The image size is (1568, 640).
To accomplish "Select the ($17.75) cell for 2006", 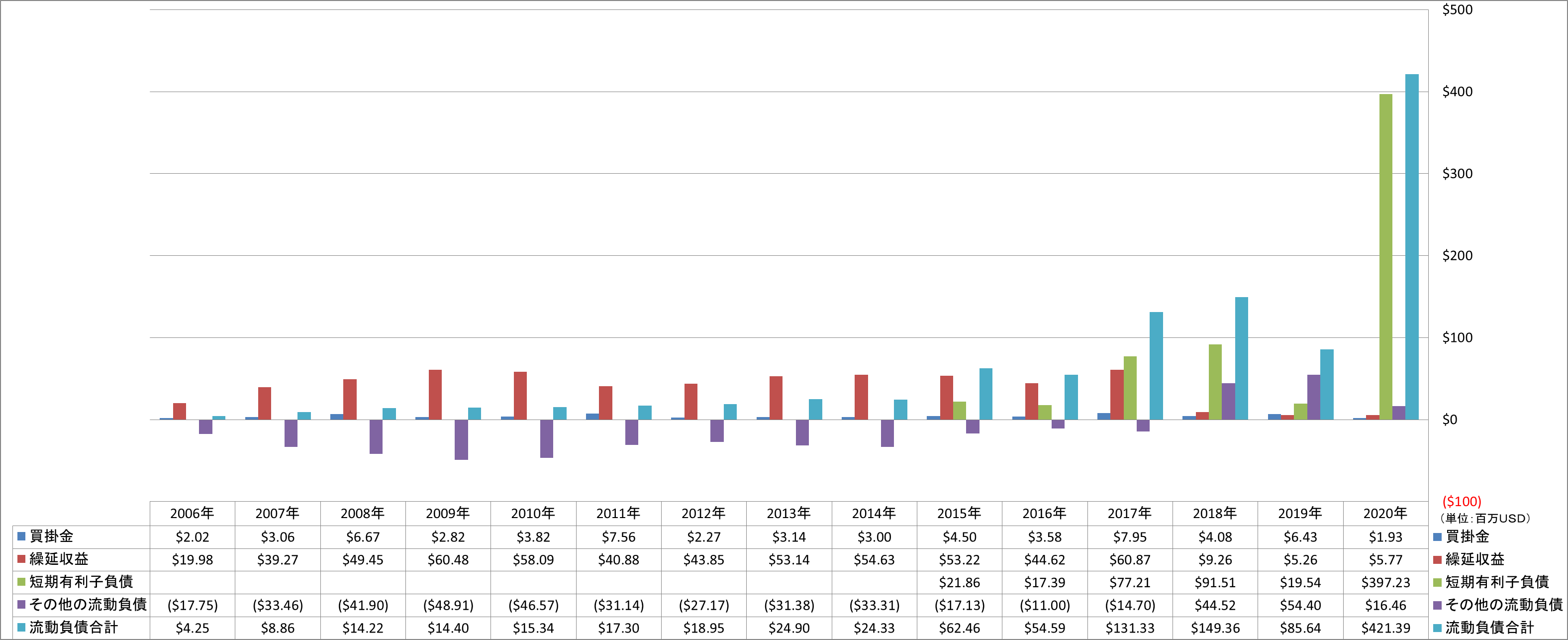I will (x=193, y=605).
